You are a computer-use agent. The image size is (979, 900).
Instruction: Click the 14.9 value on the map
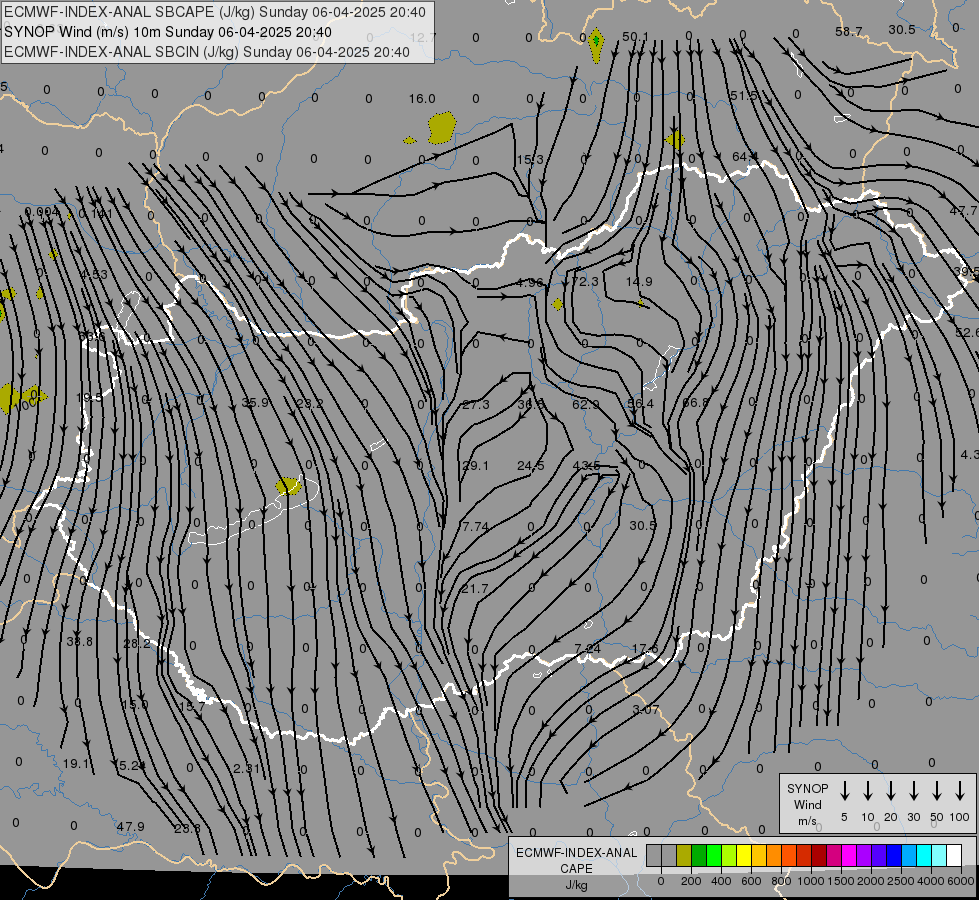point(639,282)
